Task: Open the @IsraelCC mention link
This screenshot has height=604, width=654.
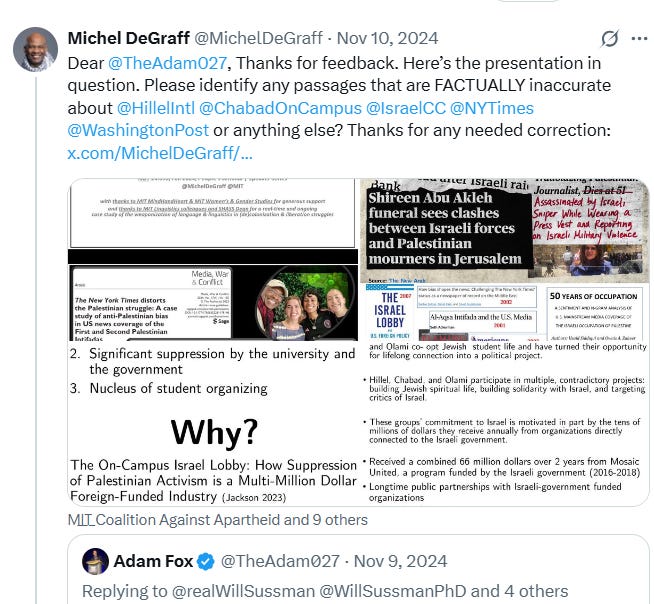Action: tap(406, 108)
